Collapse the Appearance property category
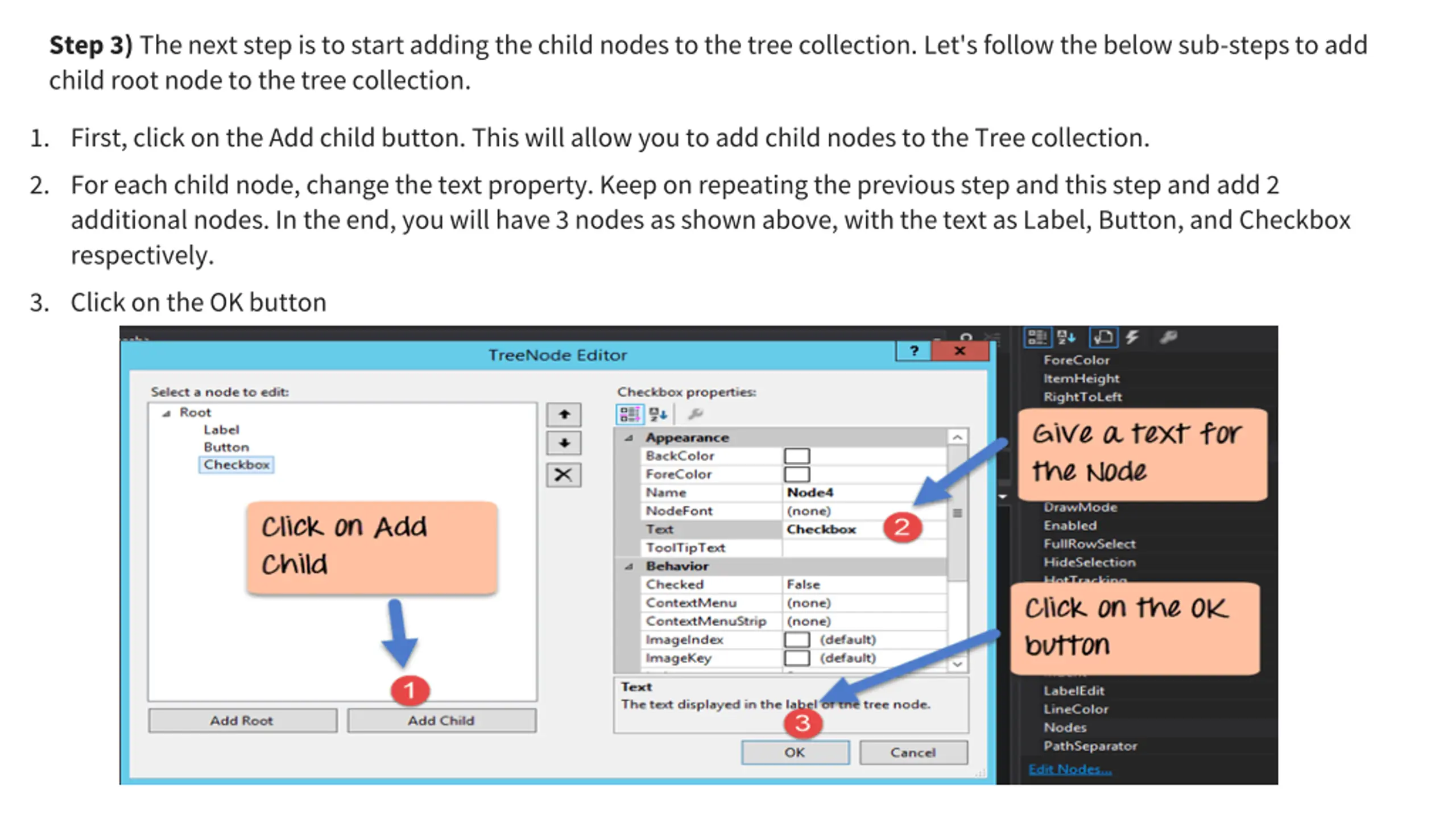The height and width of the screenshot is (819, 1456). (629, 438)
